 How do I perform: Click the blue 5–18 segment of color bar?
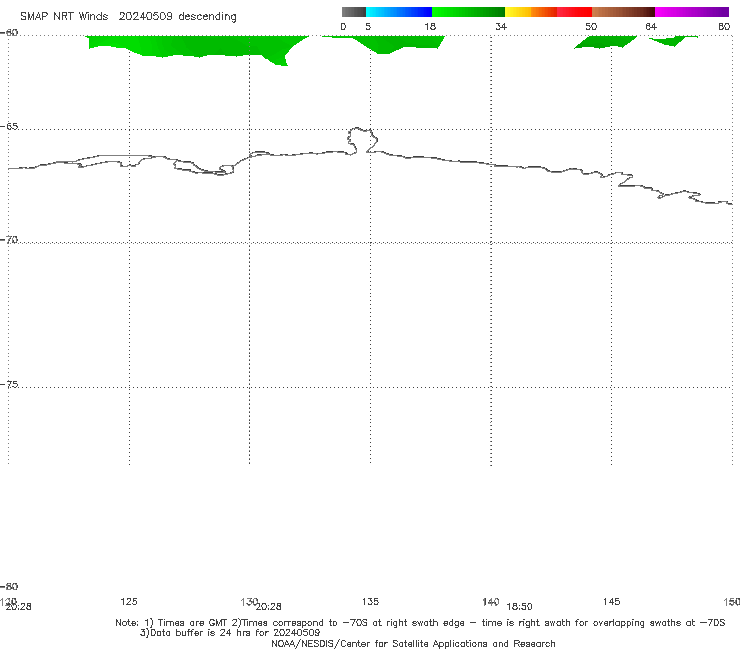coord(399,12)
